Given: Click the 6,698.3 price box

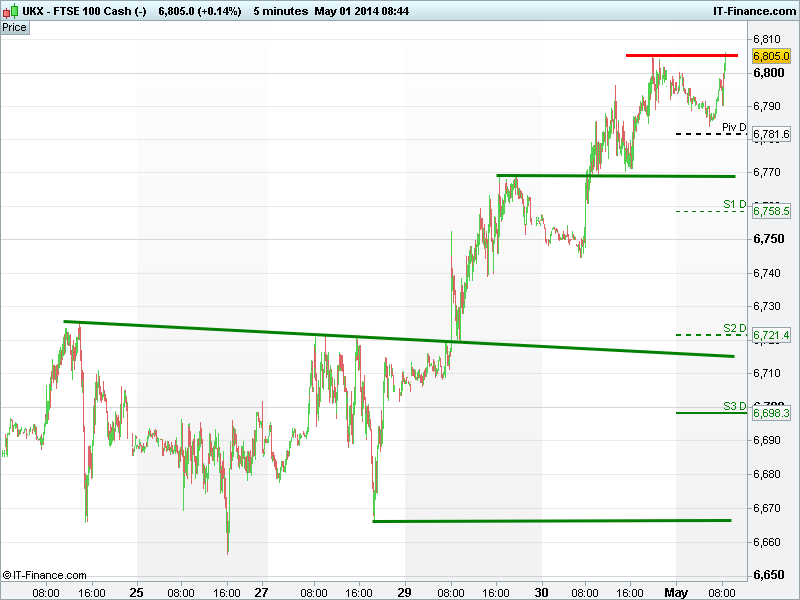Looking at the screenshot, I should [x=771, y=413].
